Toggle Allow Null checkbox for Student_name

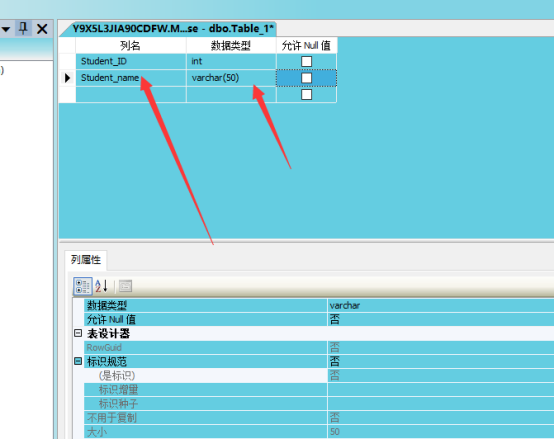point(306,78)
